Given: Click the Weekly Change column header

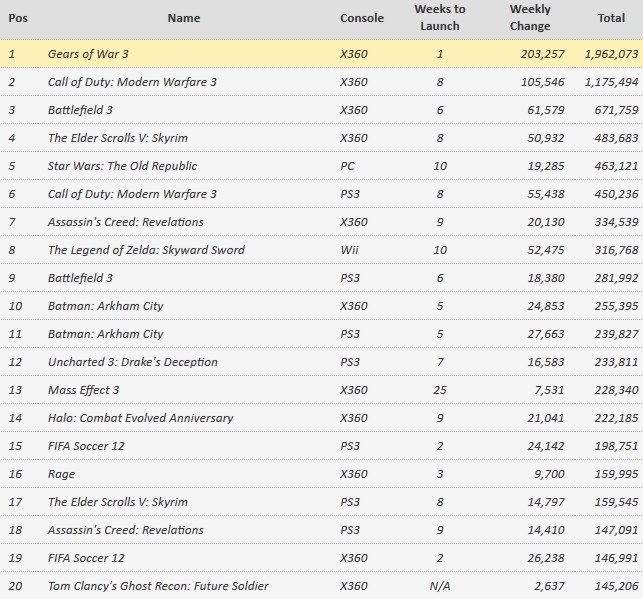Looking at the screenshot, I should (529, 17).
